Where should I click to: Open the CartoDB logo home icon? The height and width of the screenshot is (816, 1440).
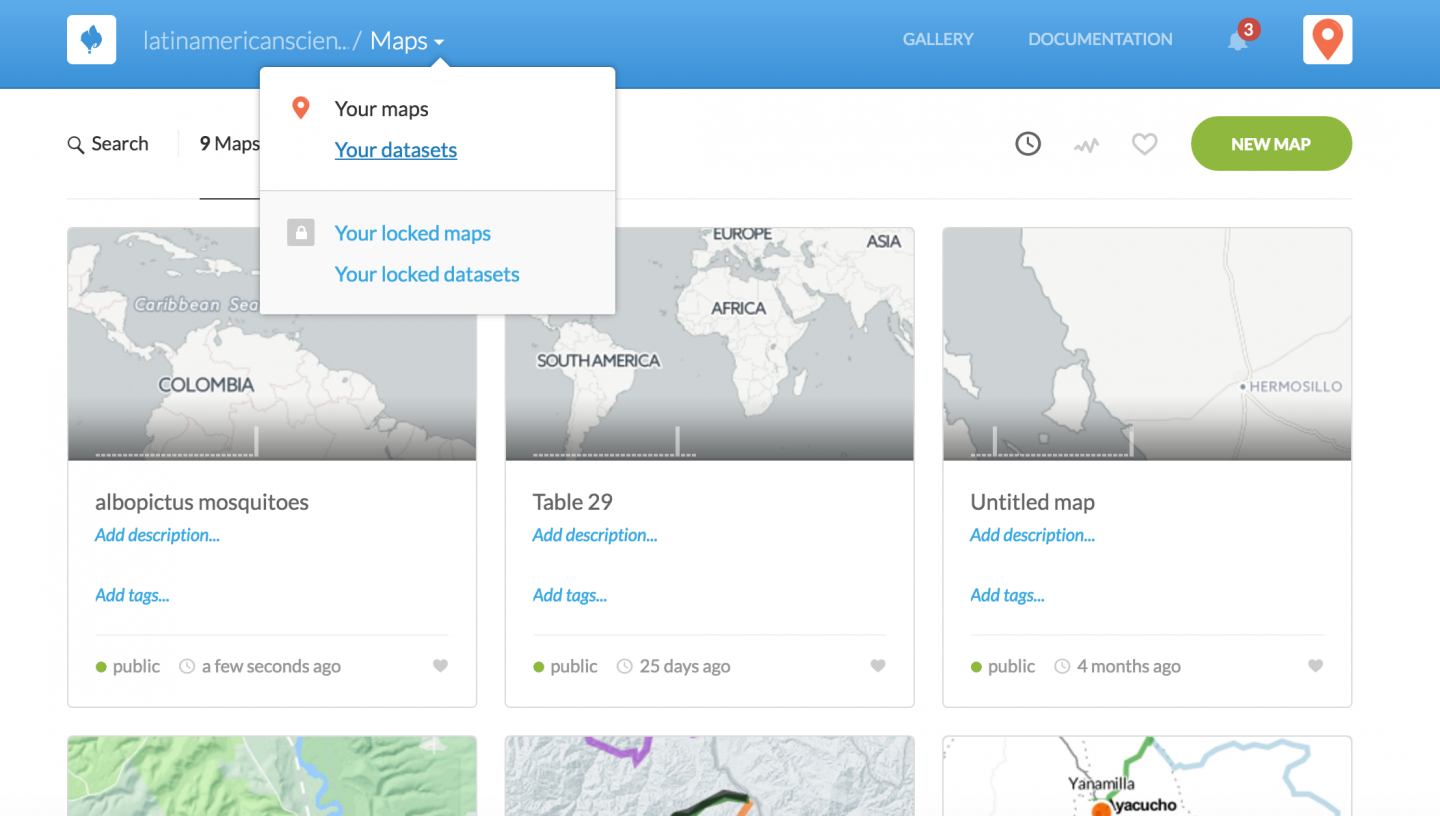(x=91, y=39)
